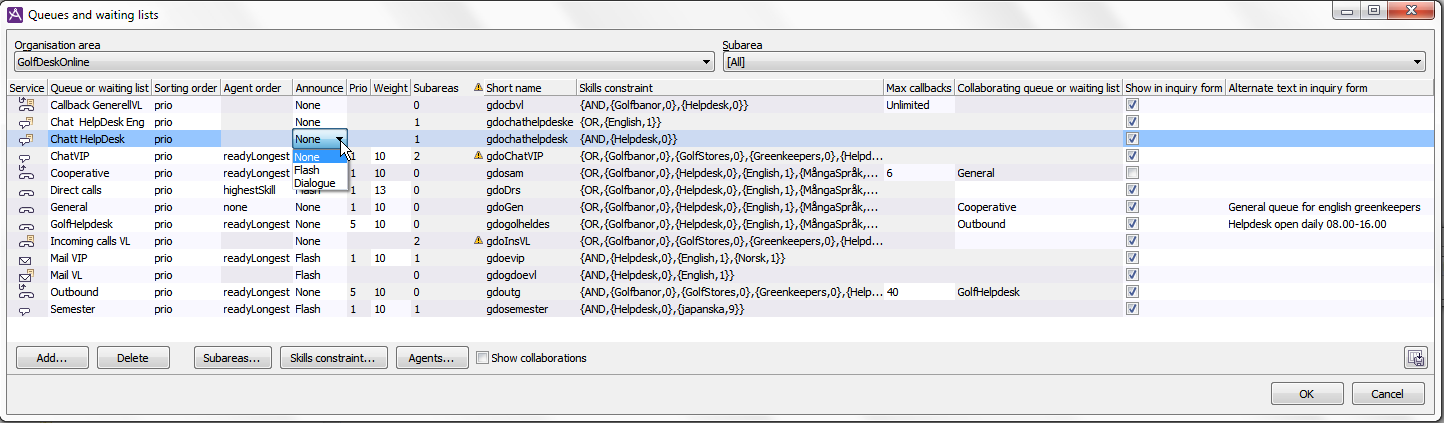Click the Max callbacks cell for Outbound

click(918, 292)
